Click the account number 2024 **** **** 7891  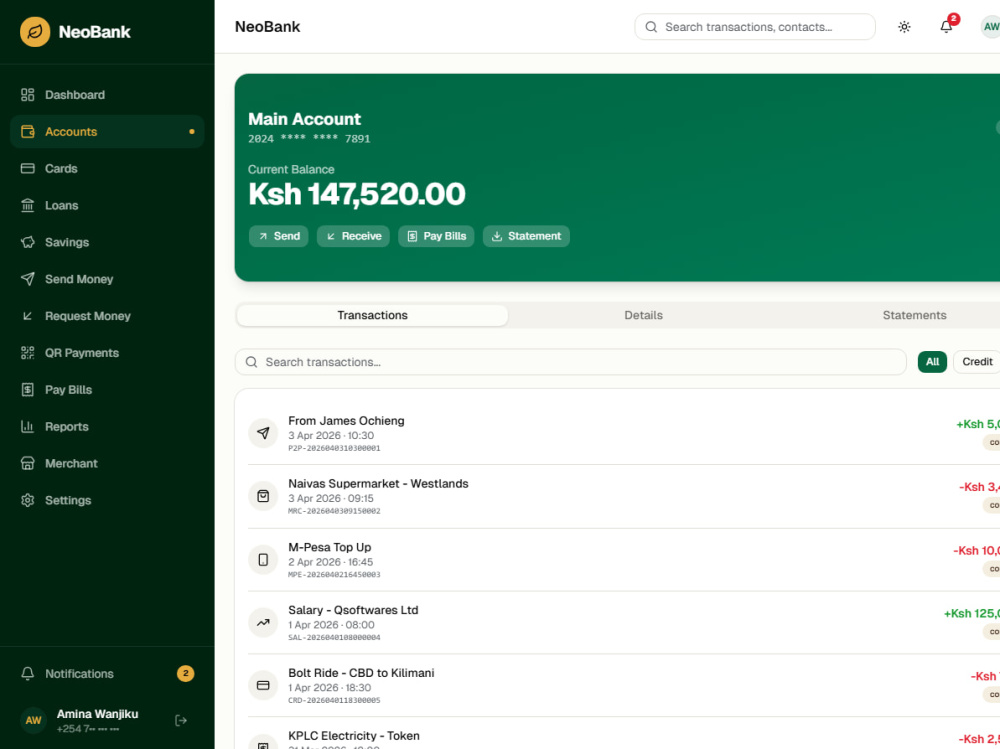tap(309, 138)
